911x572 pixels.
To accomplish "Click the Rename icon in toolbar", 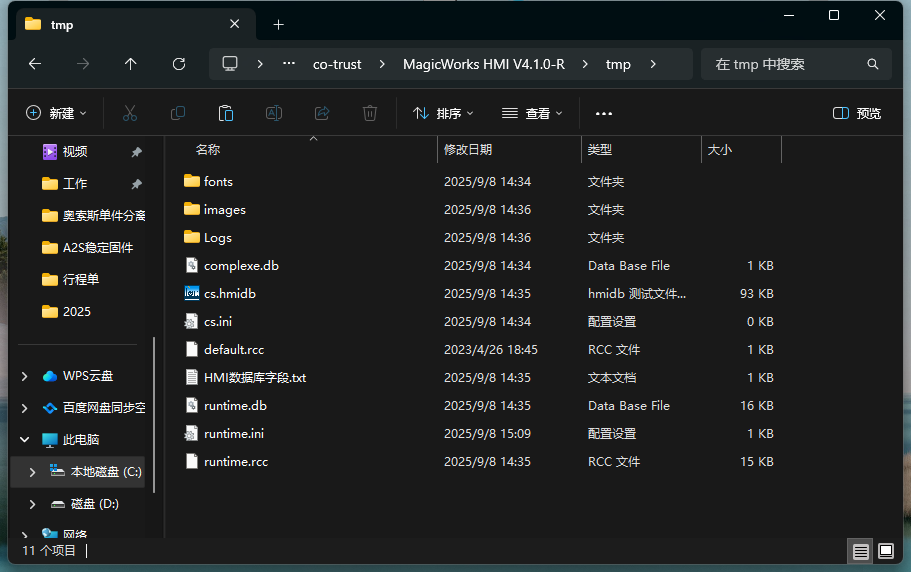I will (274, 113).
